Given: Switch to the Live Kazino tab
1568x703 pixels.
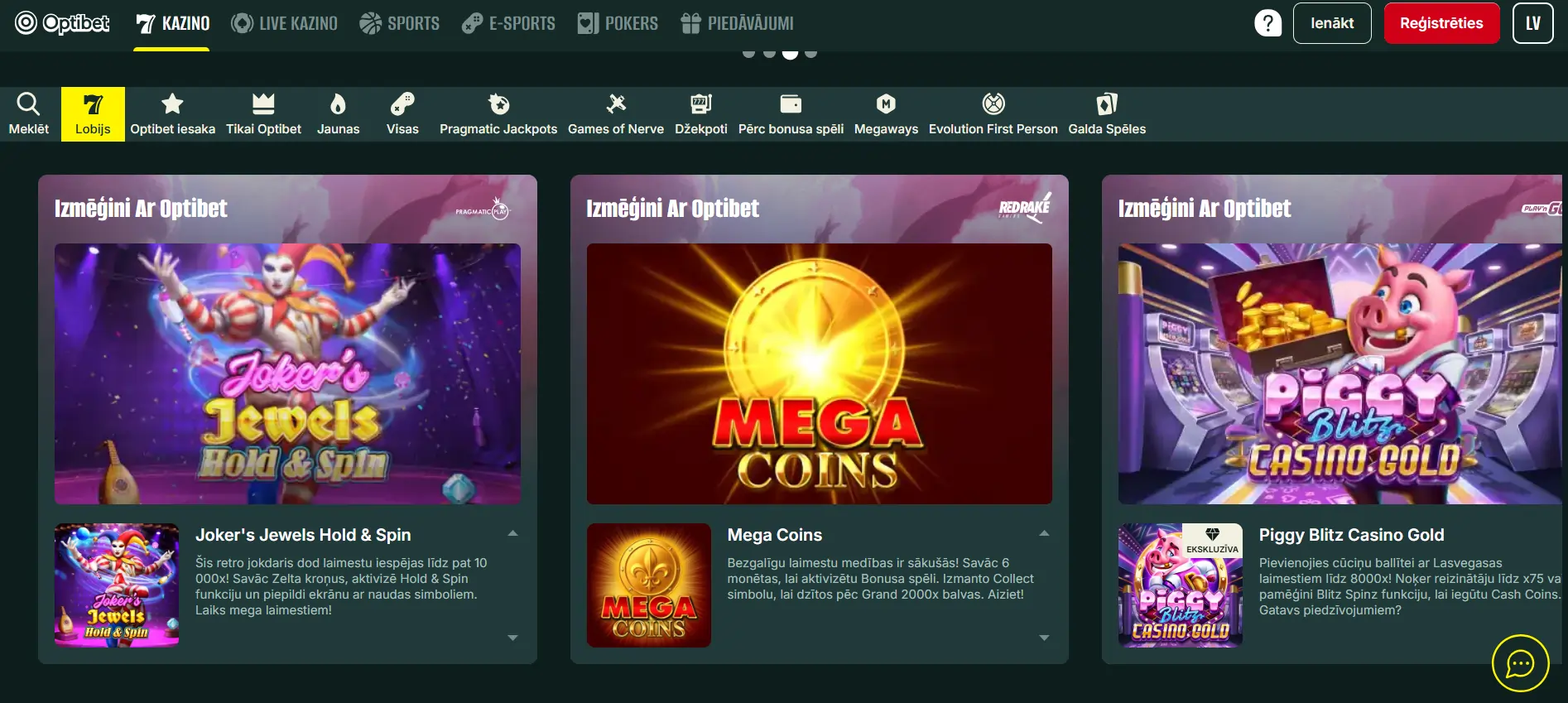Looking at the screenshot, I should click(x=284, y=23).
